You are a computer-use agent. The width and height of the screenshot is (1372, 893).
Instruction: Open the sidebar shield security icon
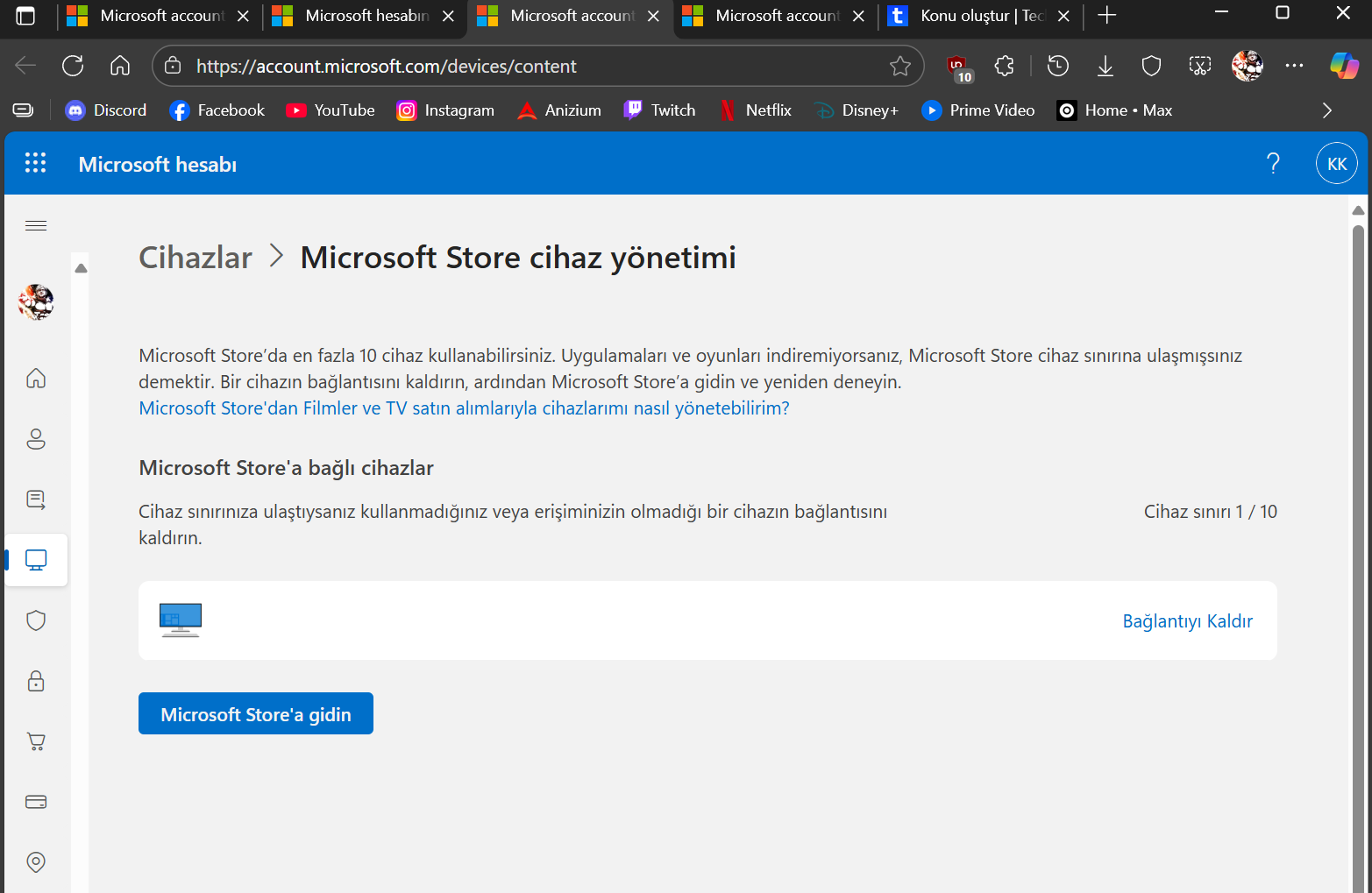coord(36,620)
